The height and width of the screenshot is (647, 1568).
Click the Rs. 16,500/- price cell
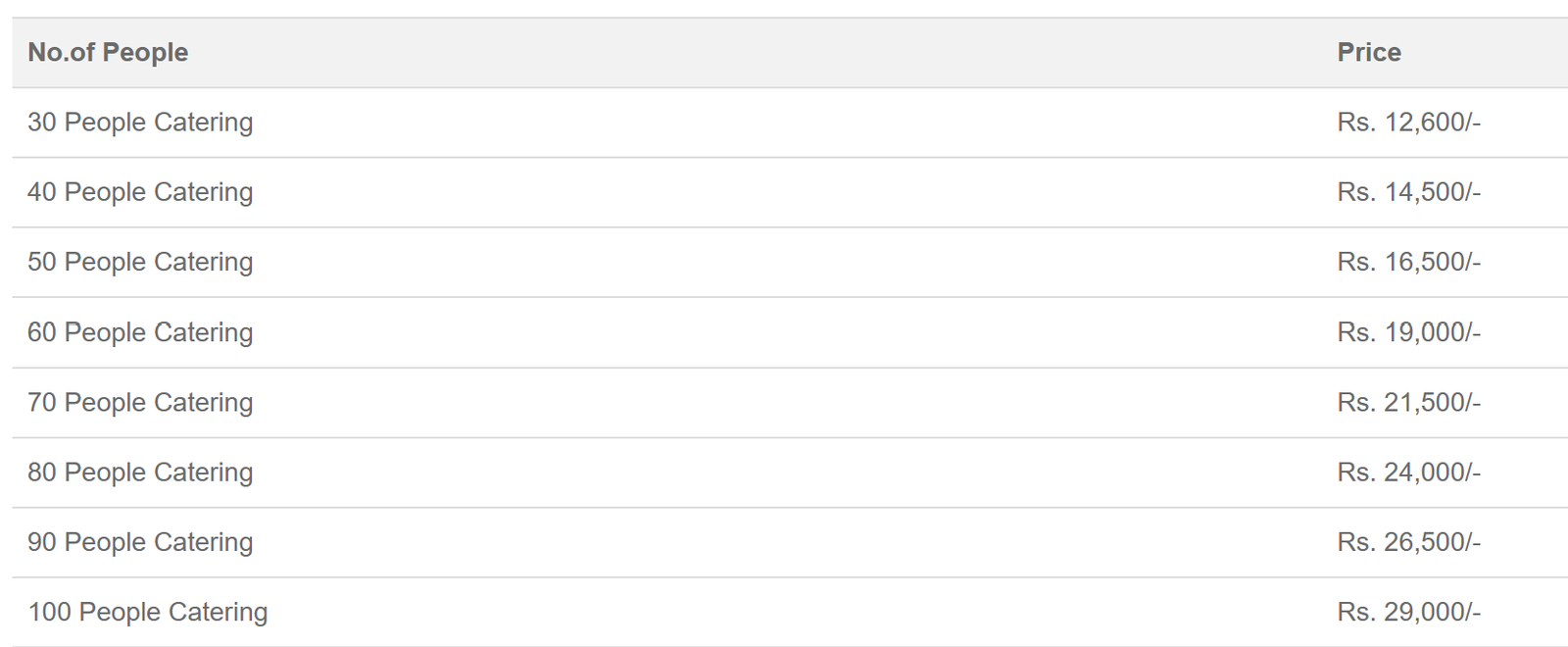(1408, 262)
